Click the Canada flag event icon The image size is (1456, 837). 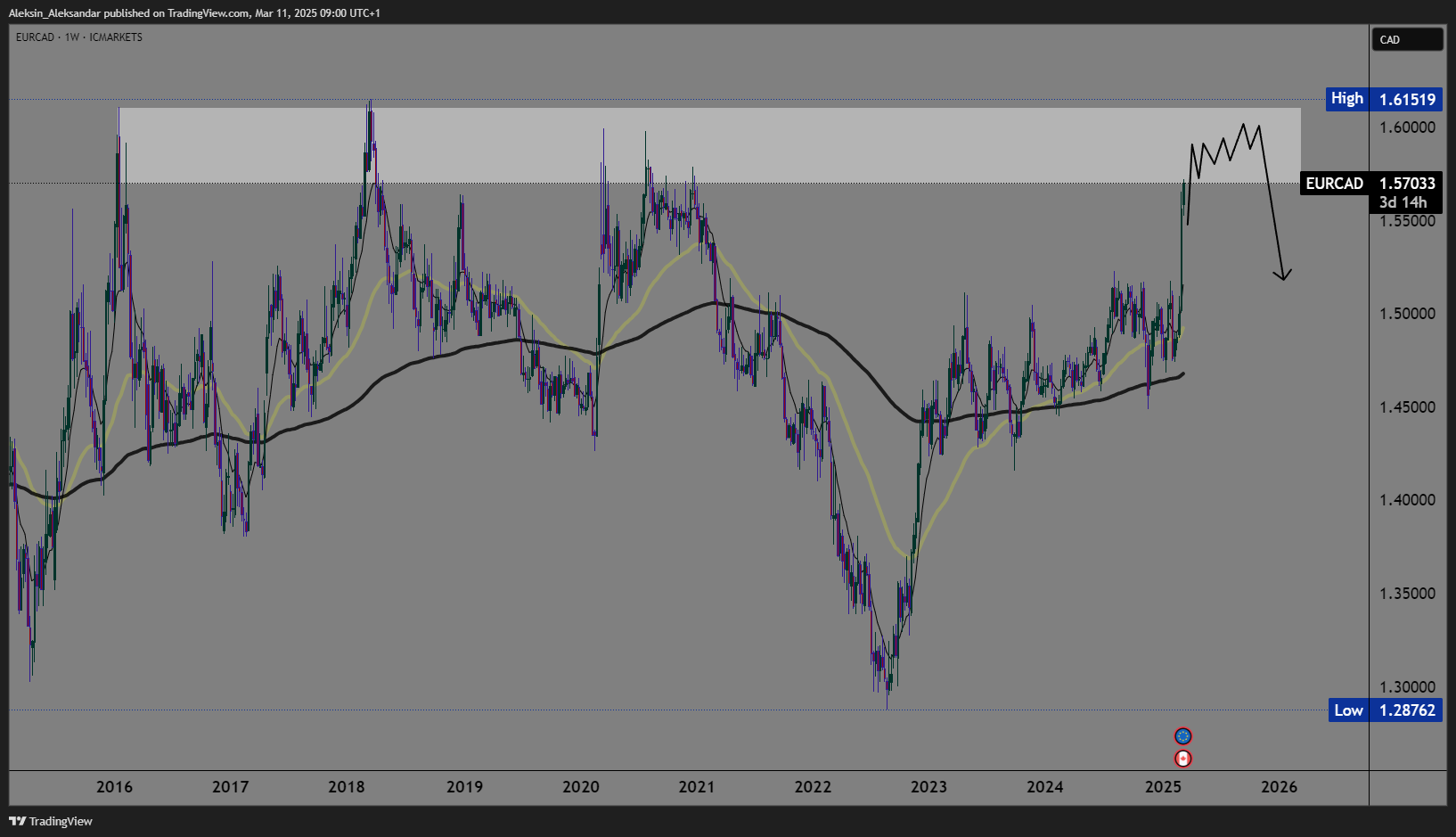coord(1183,759)
